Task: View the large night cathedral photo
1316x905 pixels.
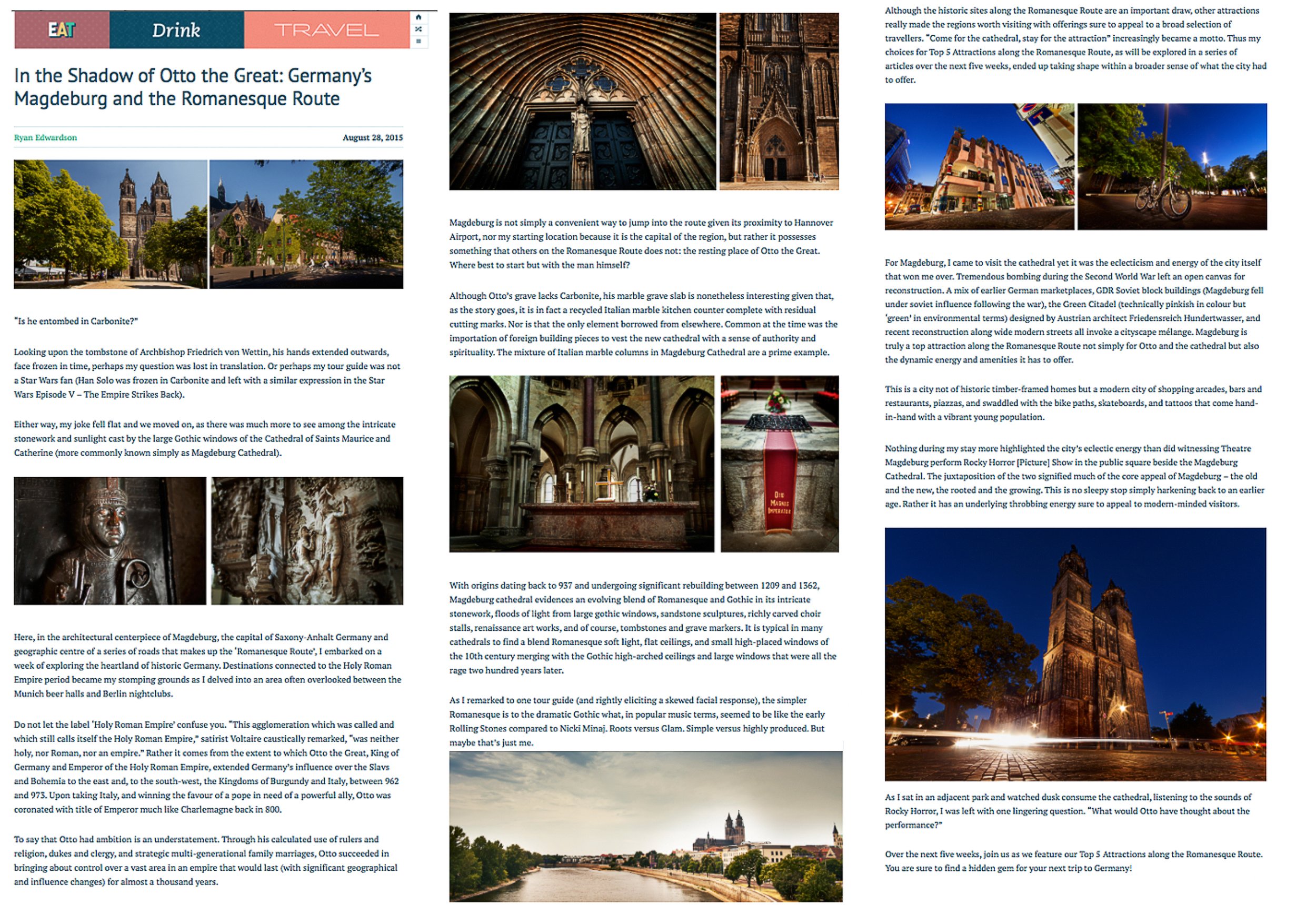Action: coord(1075,654)
